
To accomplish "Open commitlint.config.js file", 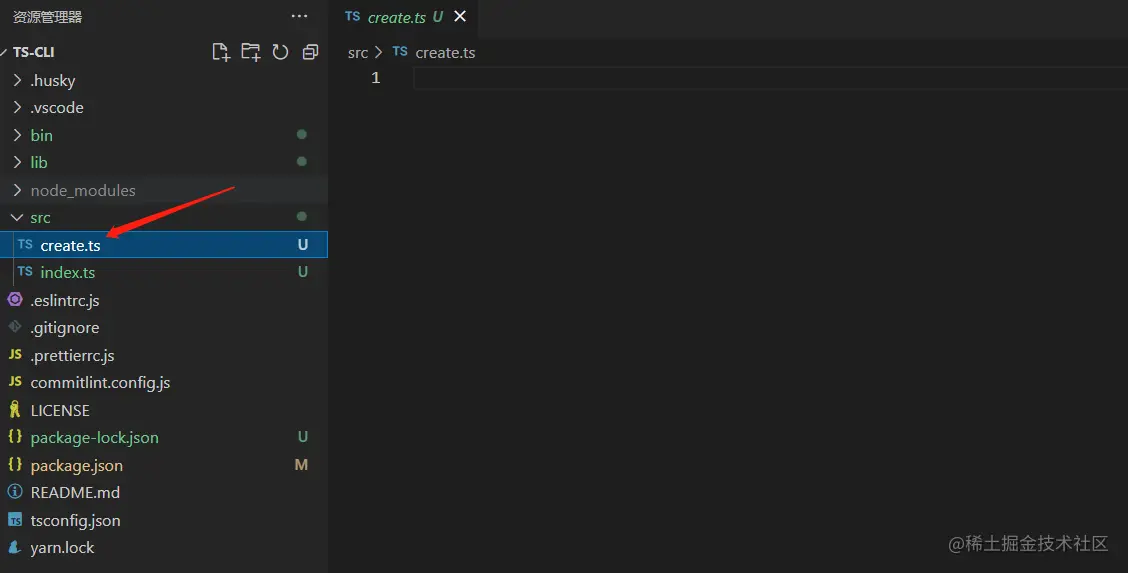I will coord(164,382).
